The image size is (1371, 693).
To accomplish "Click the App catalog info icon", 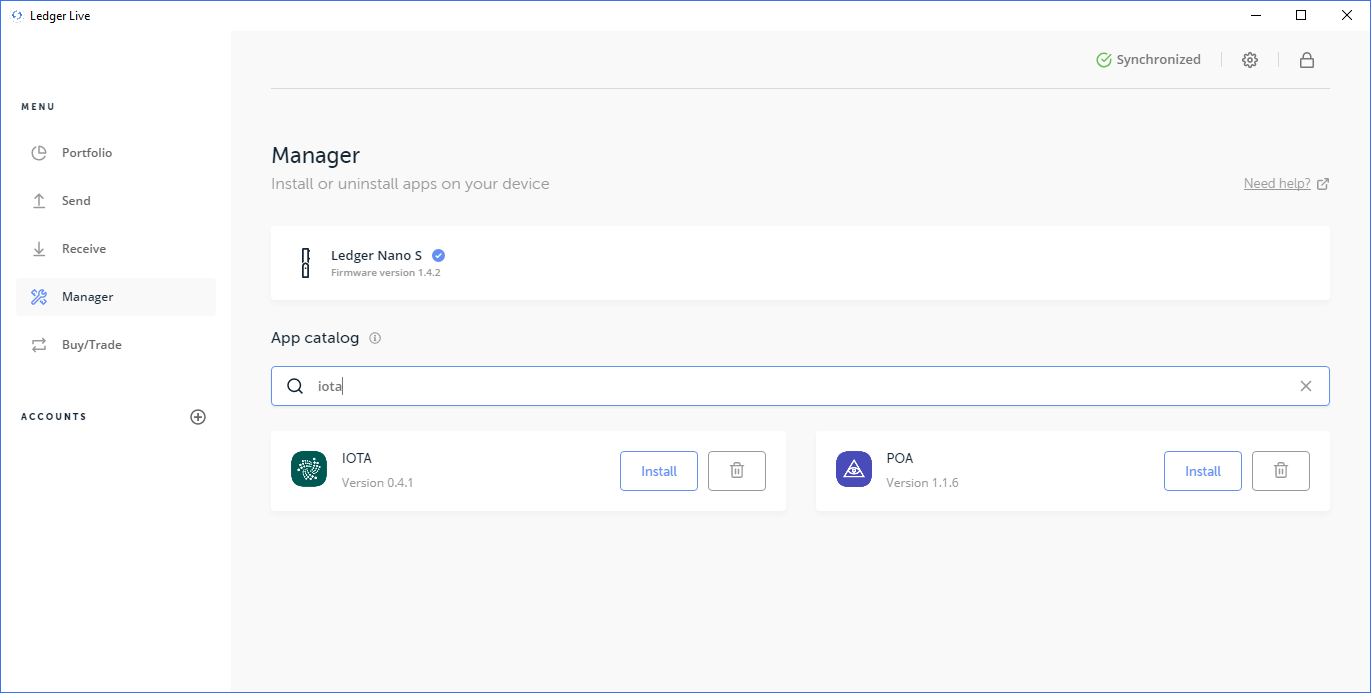I will pos(375,338).
